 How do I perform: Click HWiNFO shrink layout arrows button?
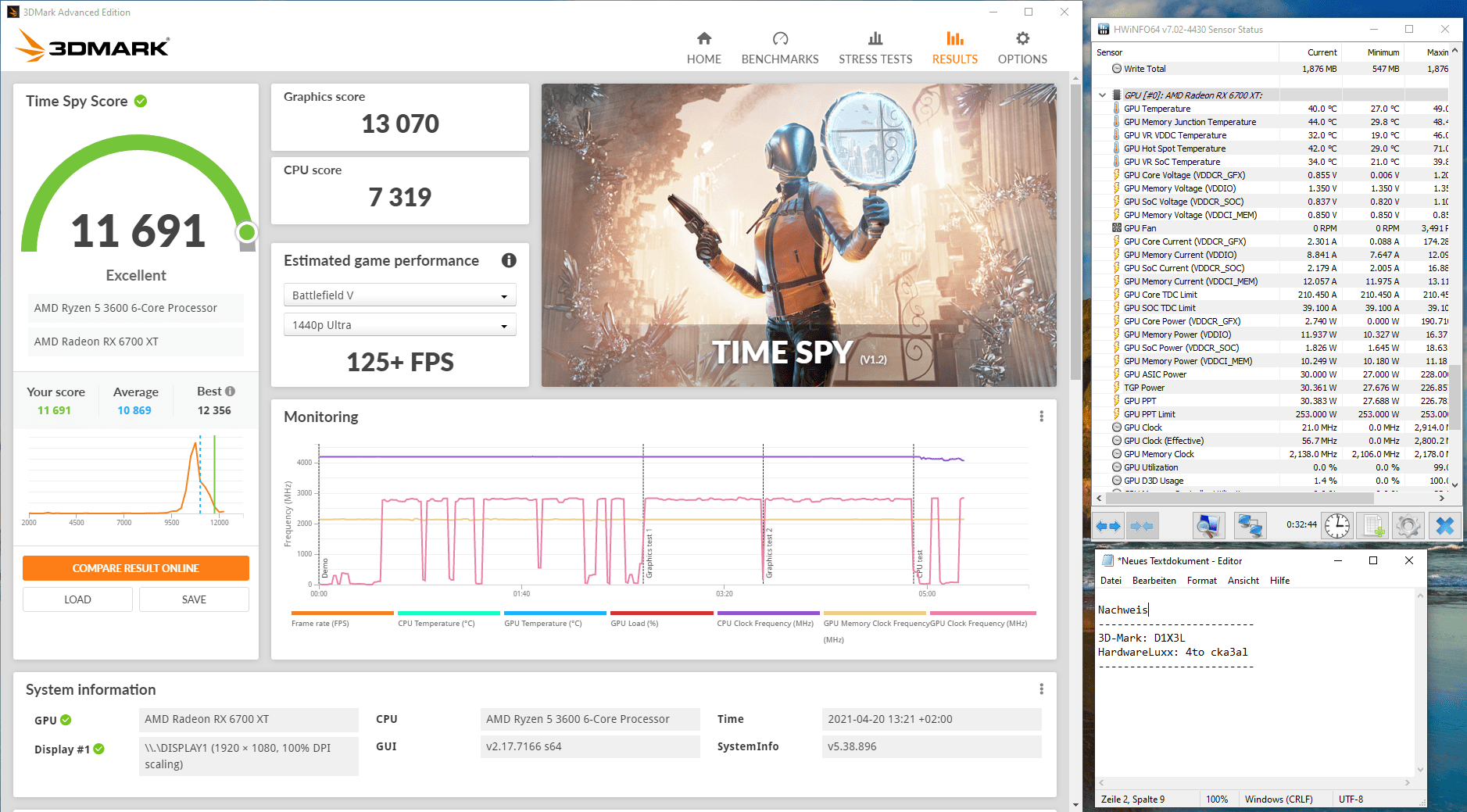(1142, 526)
